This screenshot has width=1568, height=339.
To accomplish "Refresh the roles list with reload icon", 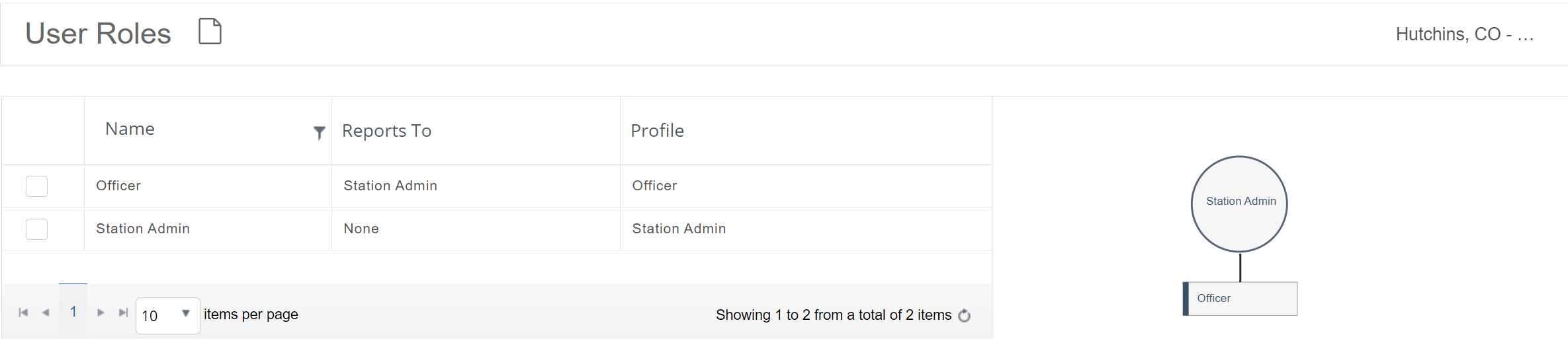I will (965, 315).
